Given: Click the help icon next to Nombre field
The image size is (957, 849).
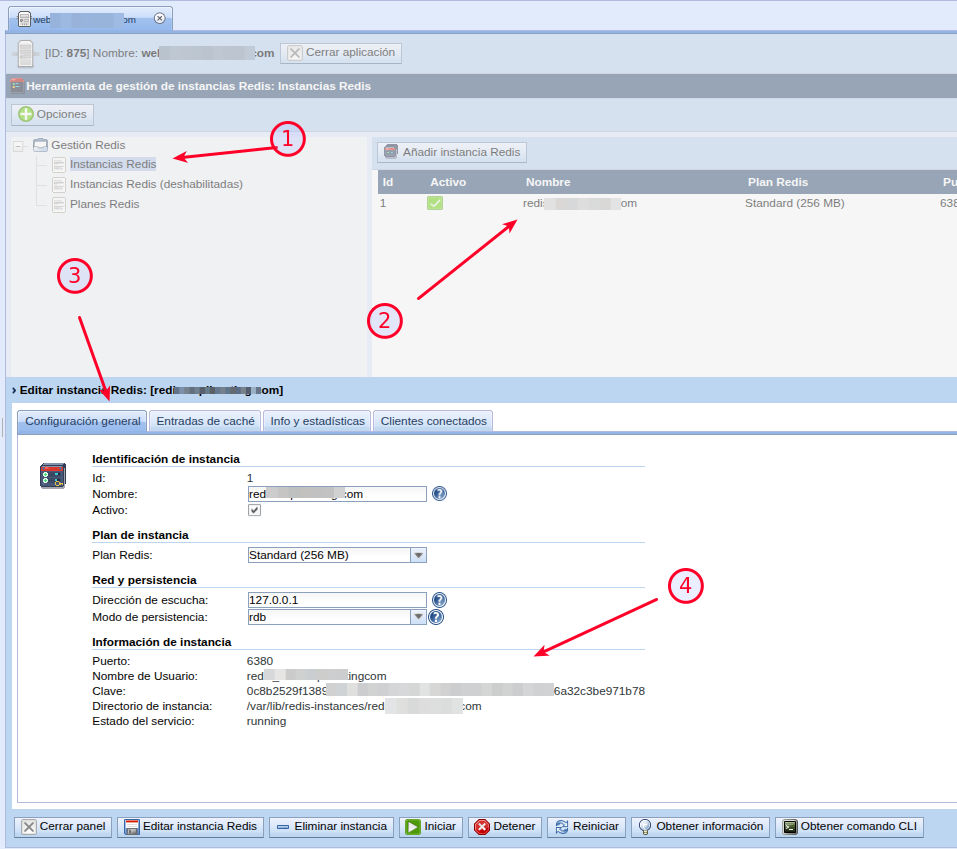Looking at the screenshot, I should [x=439, y=494].
